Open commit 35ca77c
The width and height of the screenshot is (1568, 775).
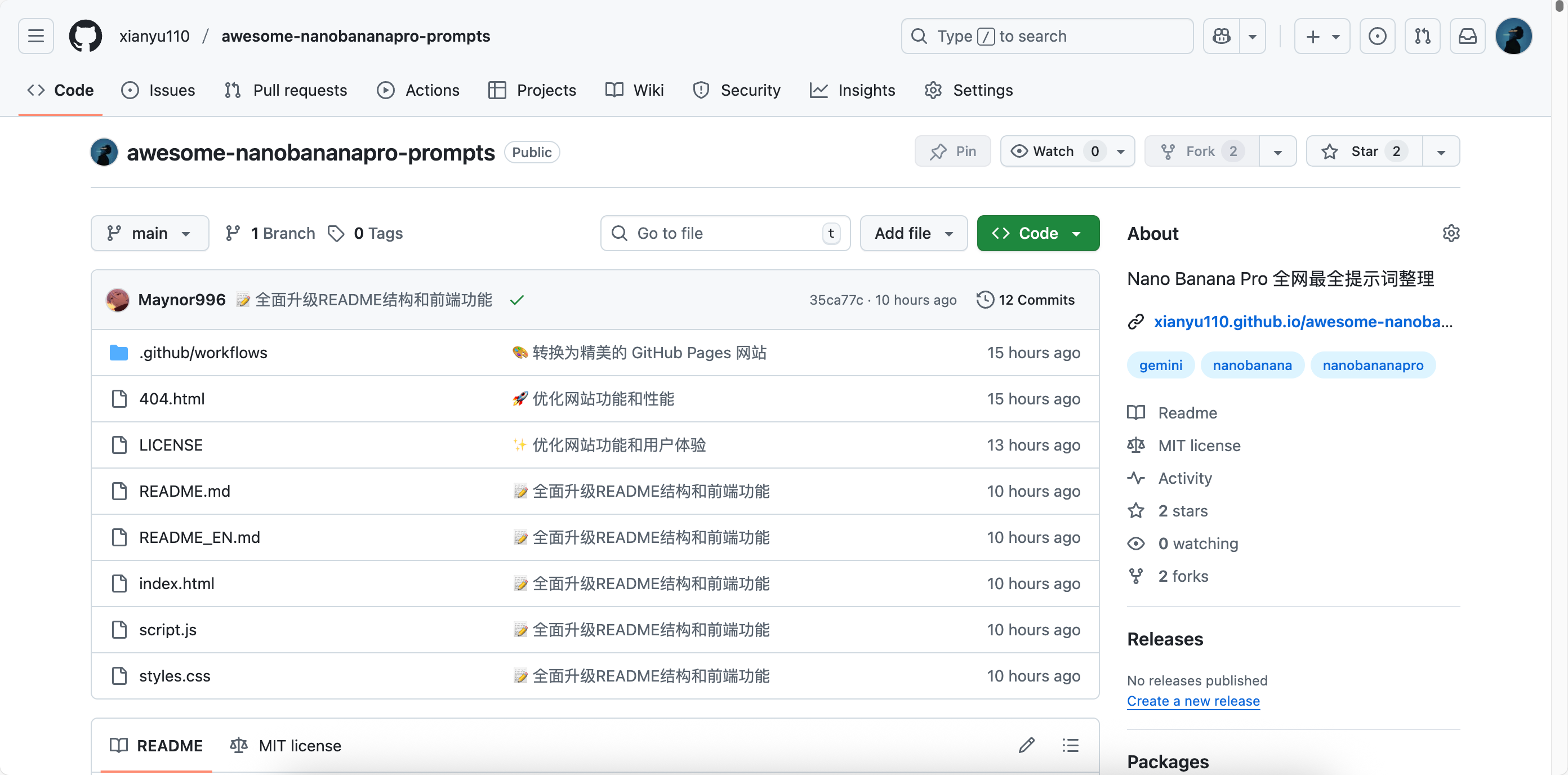(x=836, y=300)
